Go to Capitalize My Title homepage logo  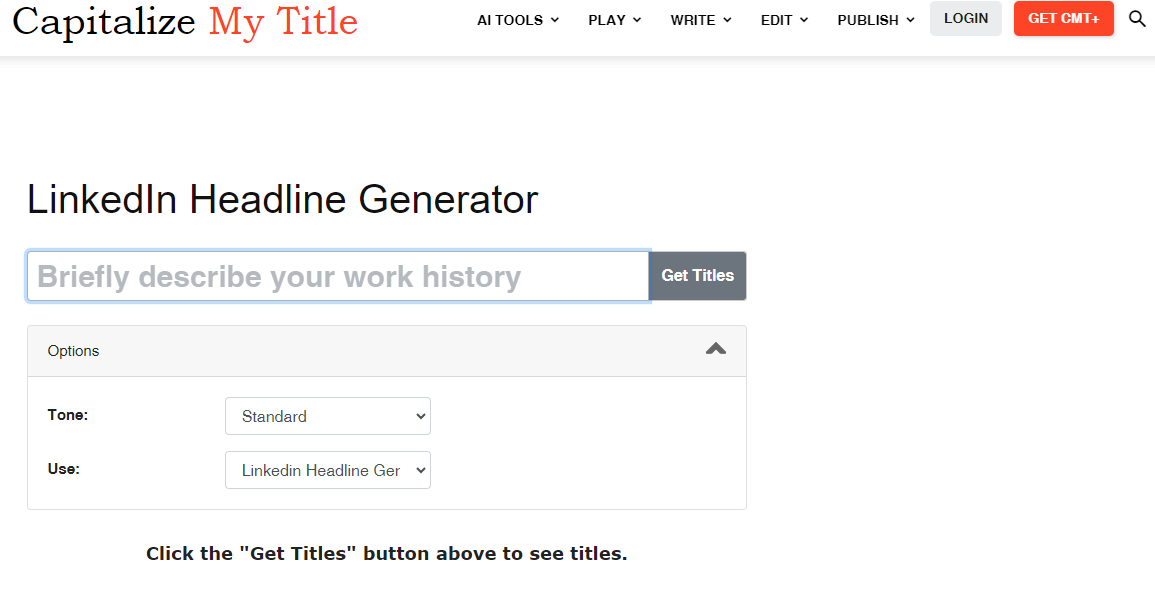185,22
